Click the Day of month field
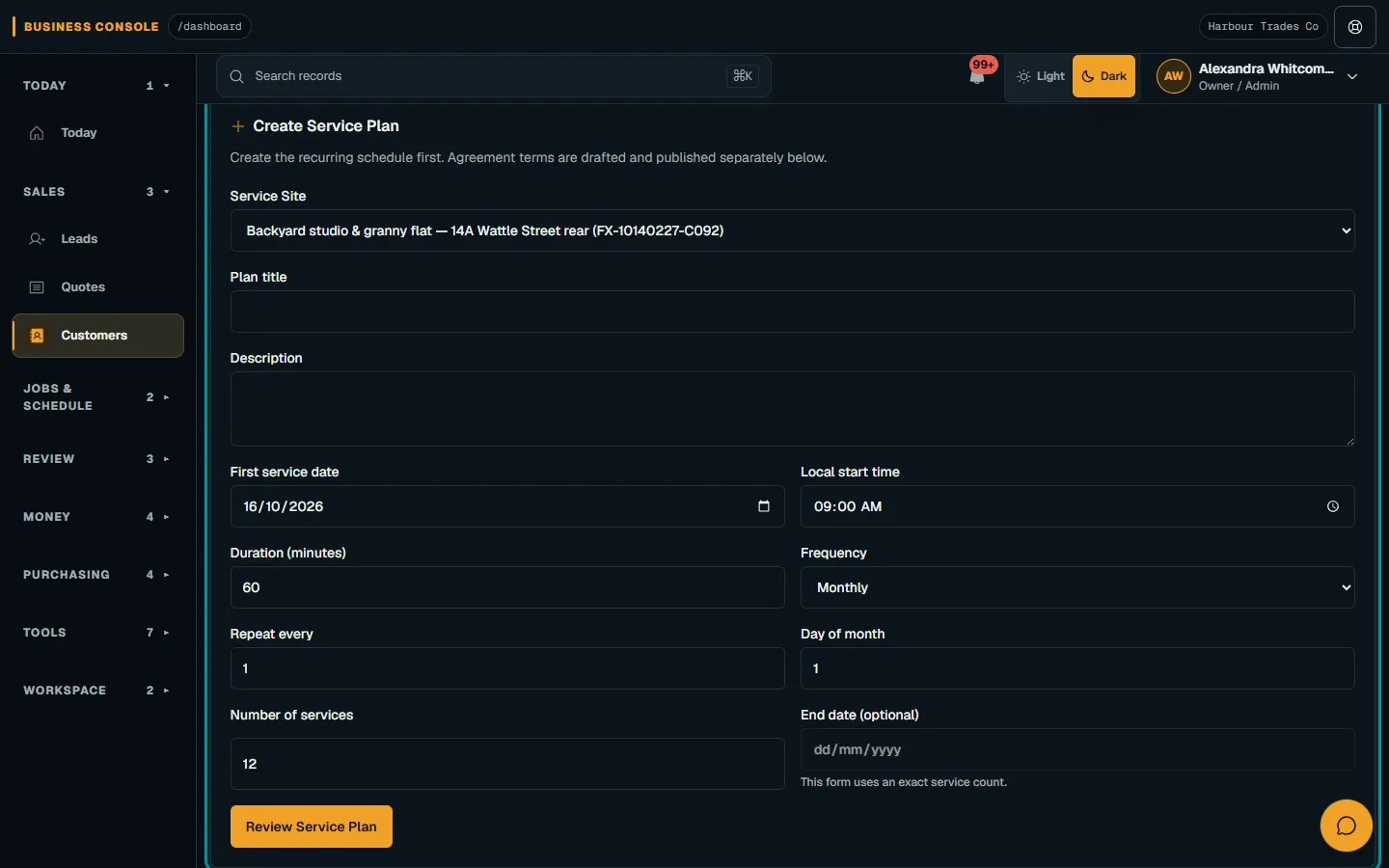This screenshot has height=868, width=1389. 1077,668
